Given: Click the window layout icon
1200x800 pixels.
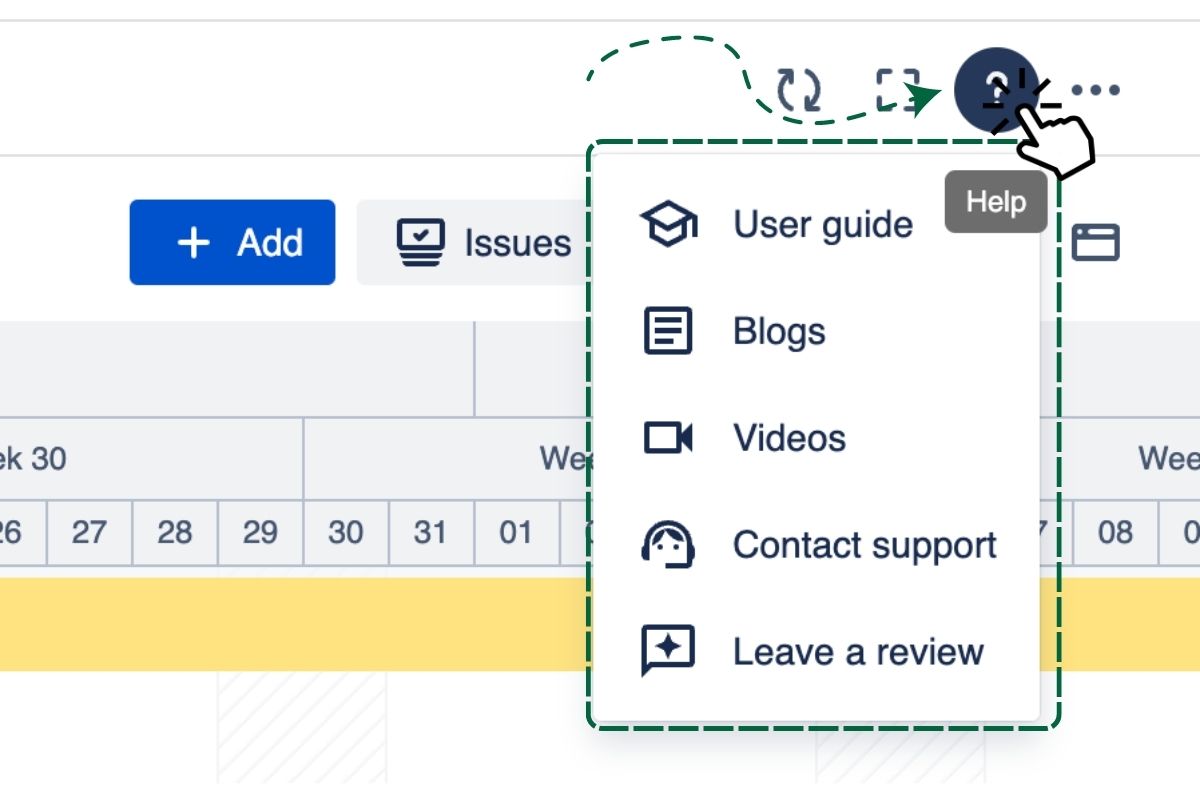Looking at the screenshot, I should click(1095, 243).
